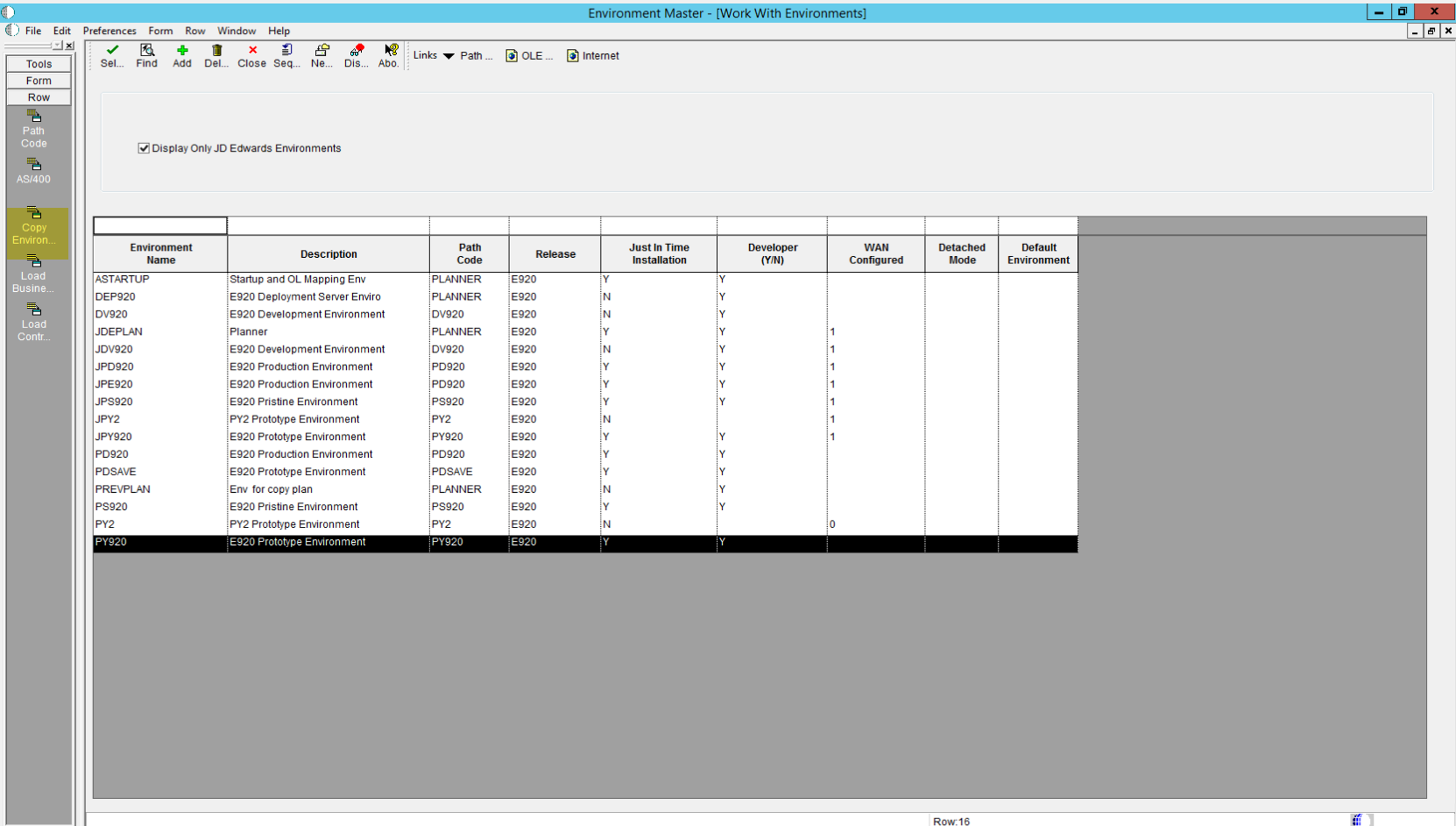Select the JPY2 environment row
The image size is (1456, 826).
586,419
